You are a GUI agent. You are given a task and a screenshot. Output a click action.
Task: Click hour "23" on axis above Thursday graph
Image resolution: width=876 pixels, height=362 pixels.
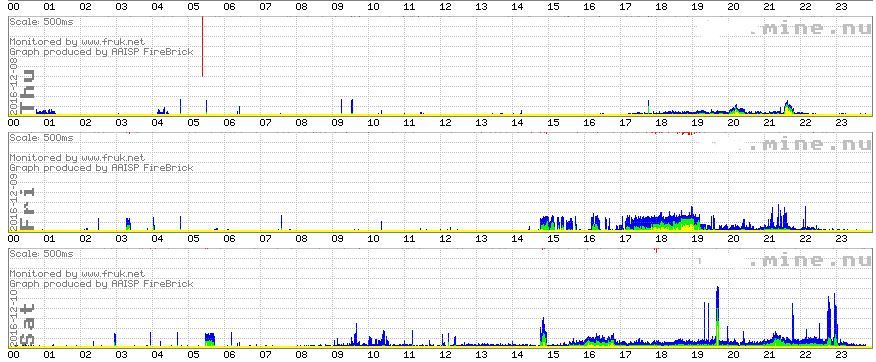pos(841,7)
